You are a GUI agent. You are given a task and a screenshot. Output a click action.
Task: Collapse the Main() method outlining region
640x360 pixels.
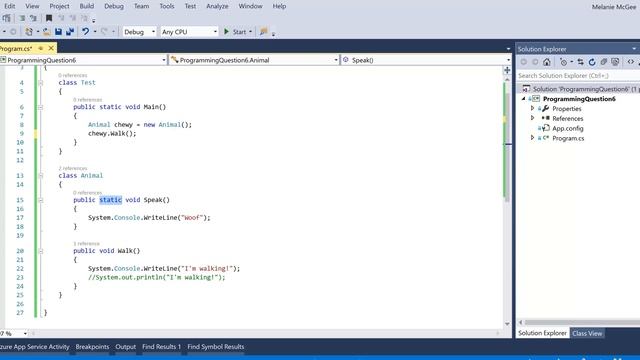(x=40, y=107)
